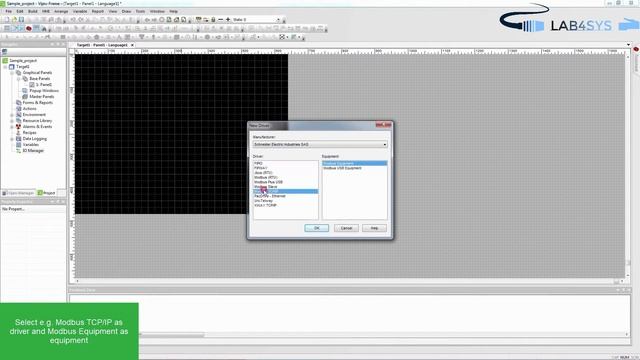Click the Graphical Panels folder icon

point(18,72)
